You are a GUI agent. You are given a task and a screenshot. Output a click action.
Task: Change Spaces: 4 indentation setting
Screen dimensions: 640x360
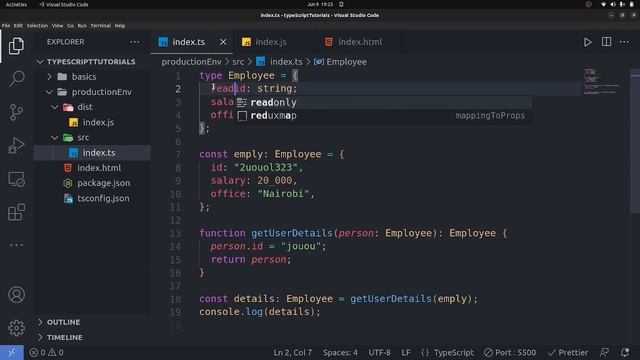pyautogui.click(x=340, y=352)
